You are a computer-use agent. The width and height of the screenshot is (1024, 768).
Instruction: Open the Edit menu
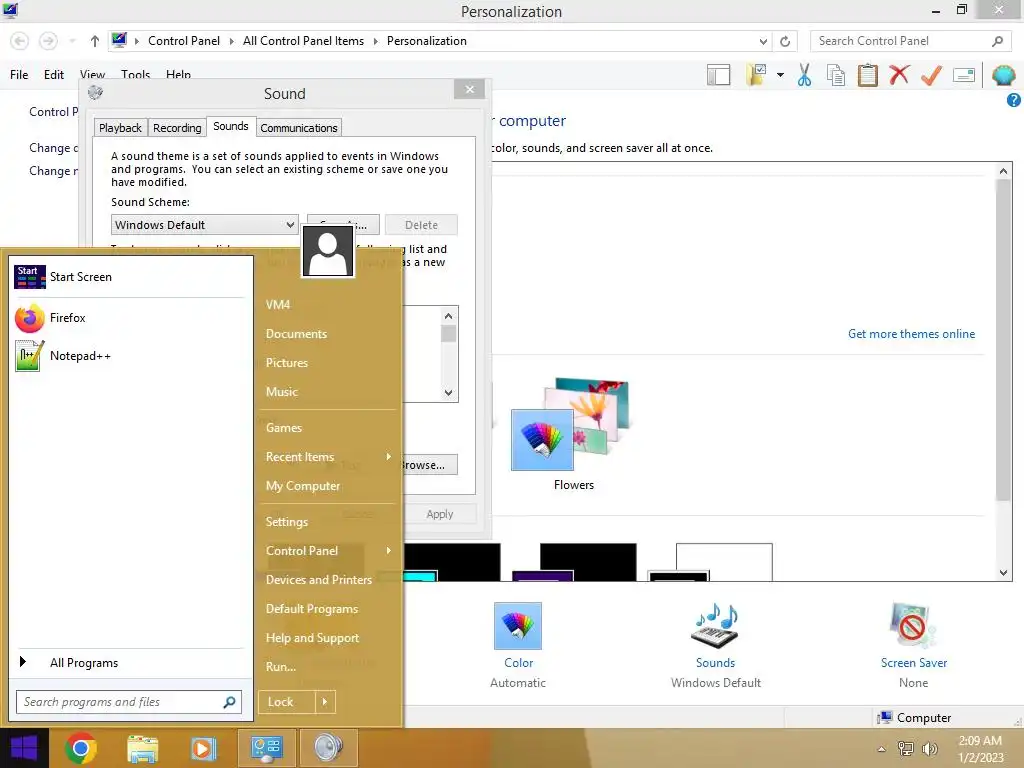point(54,75)
